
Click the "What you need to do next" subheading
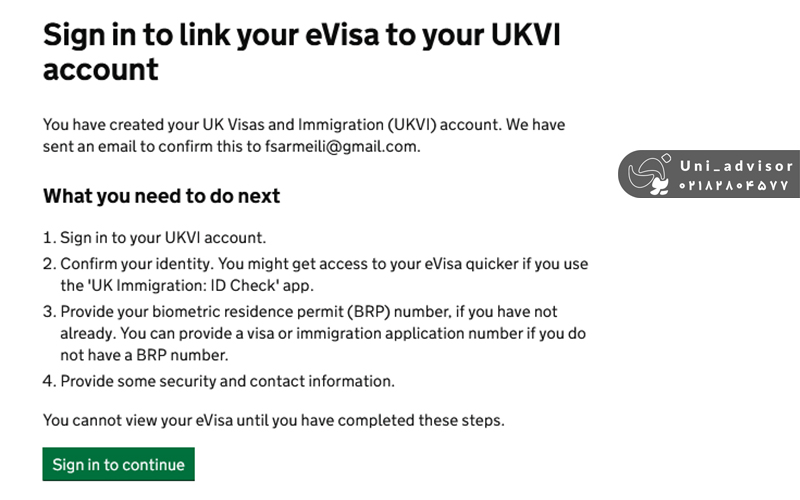click(161, 196)
